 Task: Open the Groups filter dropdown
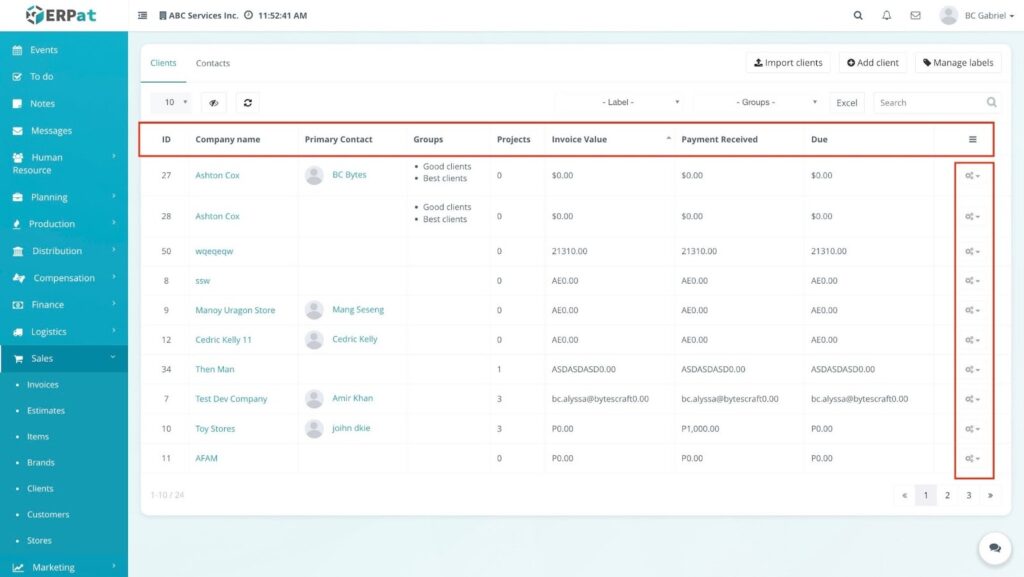756,102
